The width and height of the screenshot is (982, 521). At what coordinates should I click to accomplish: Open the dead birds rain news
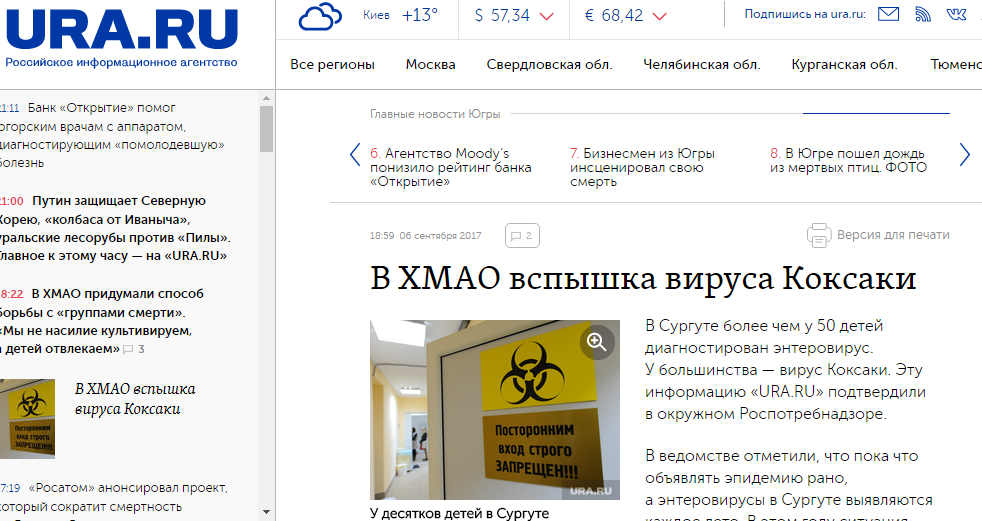click(x=848, y=160)
